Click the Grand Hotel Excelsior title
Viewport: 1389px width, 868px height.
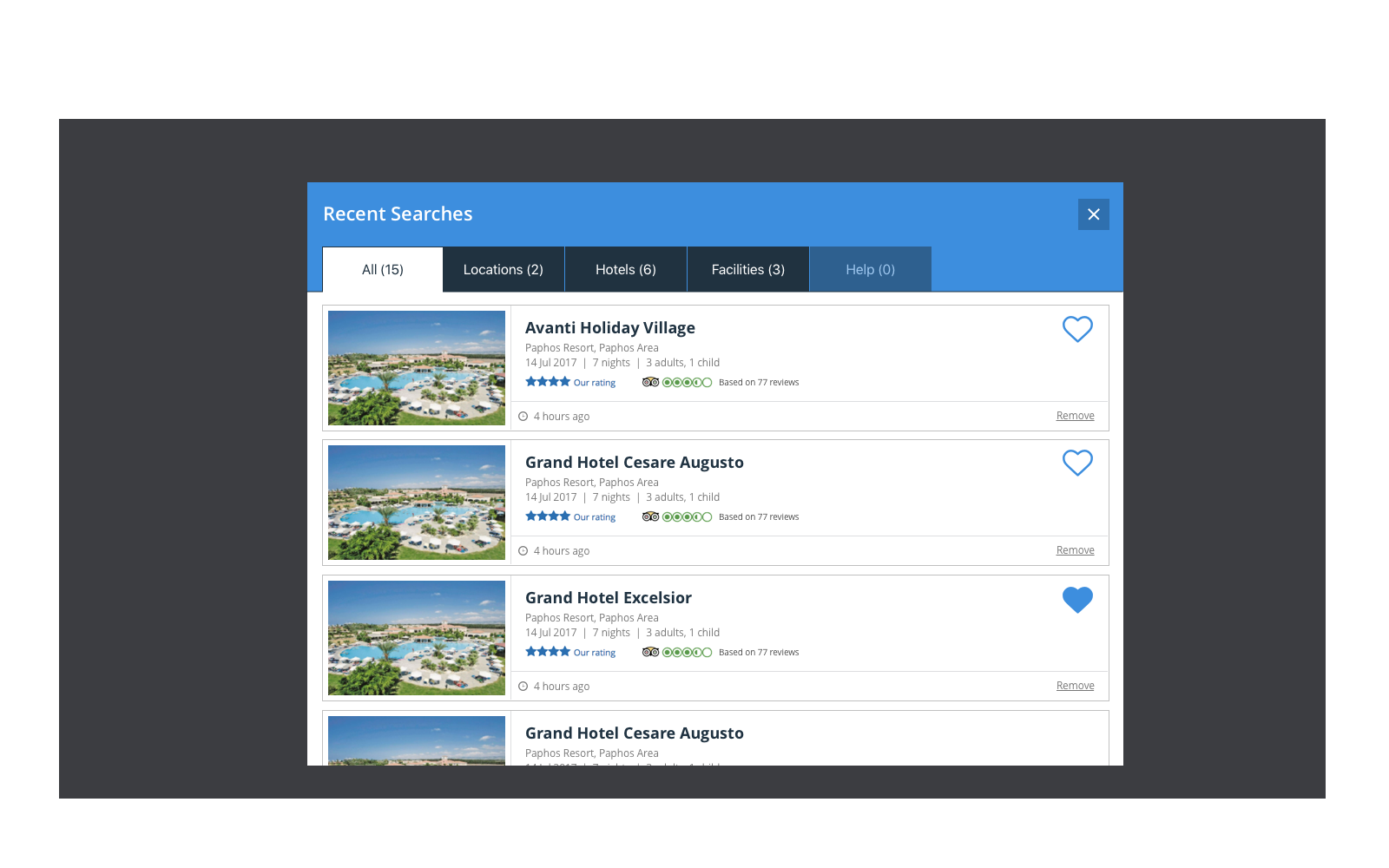tap(608, 598)
